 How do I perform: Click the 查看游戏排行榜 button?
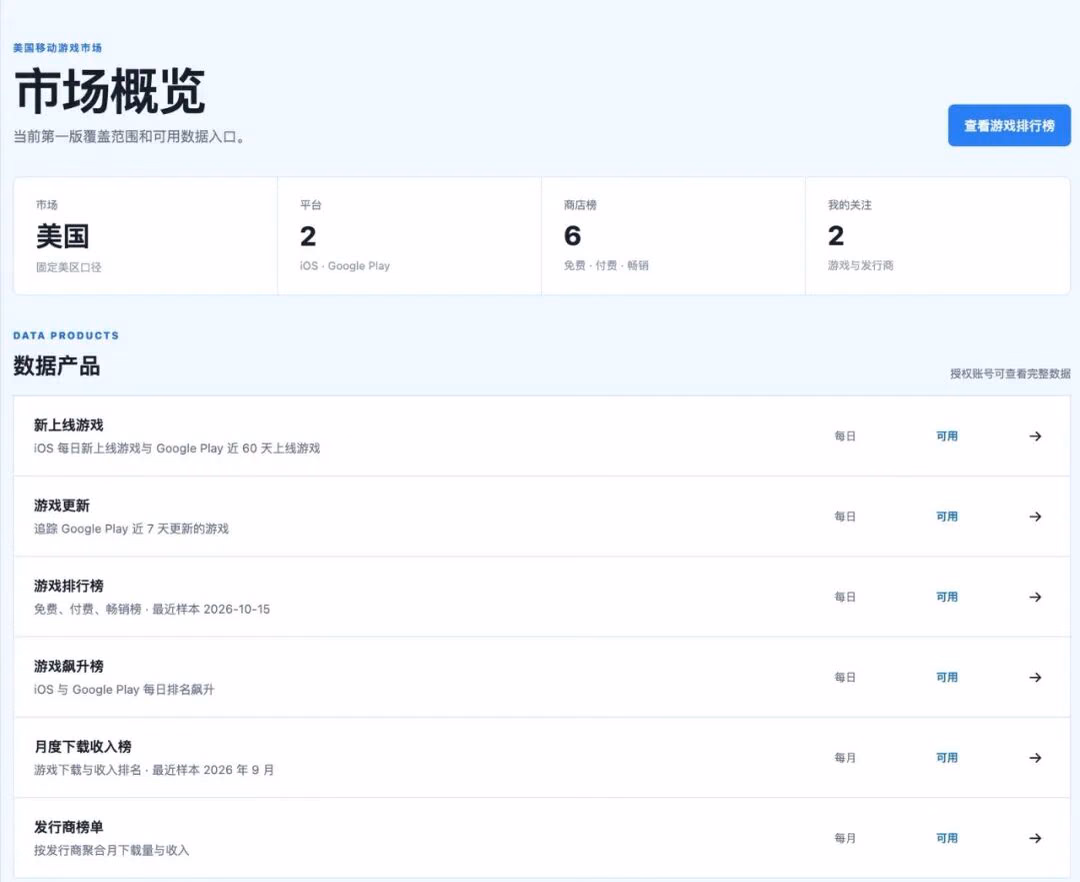(x=1009, y=125)
